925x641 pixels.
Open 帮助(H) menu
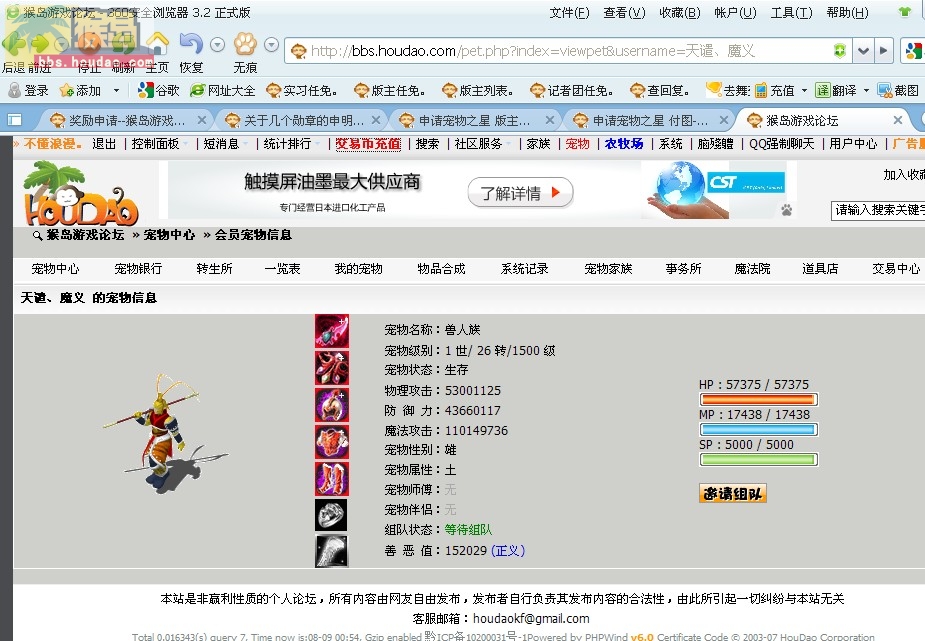pyautogui.click(x=847, y=12)
